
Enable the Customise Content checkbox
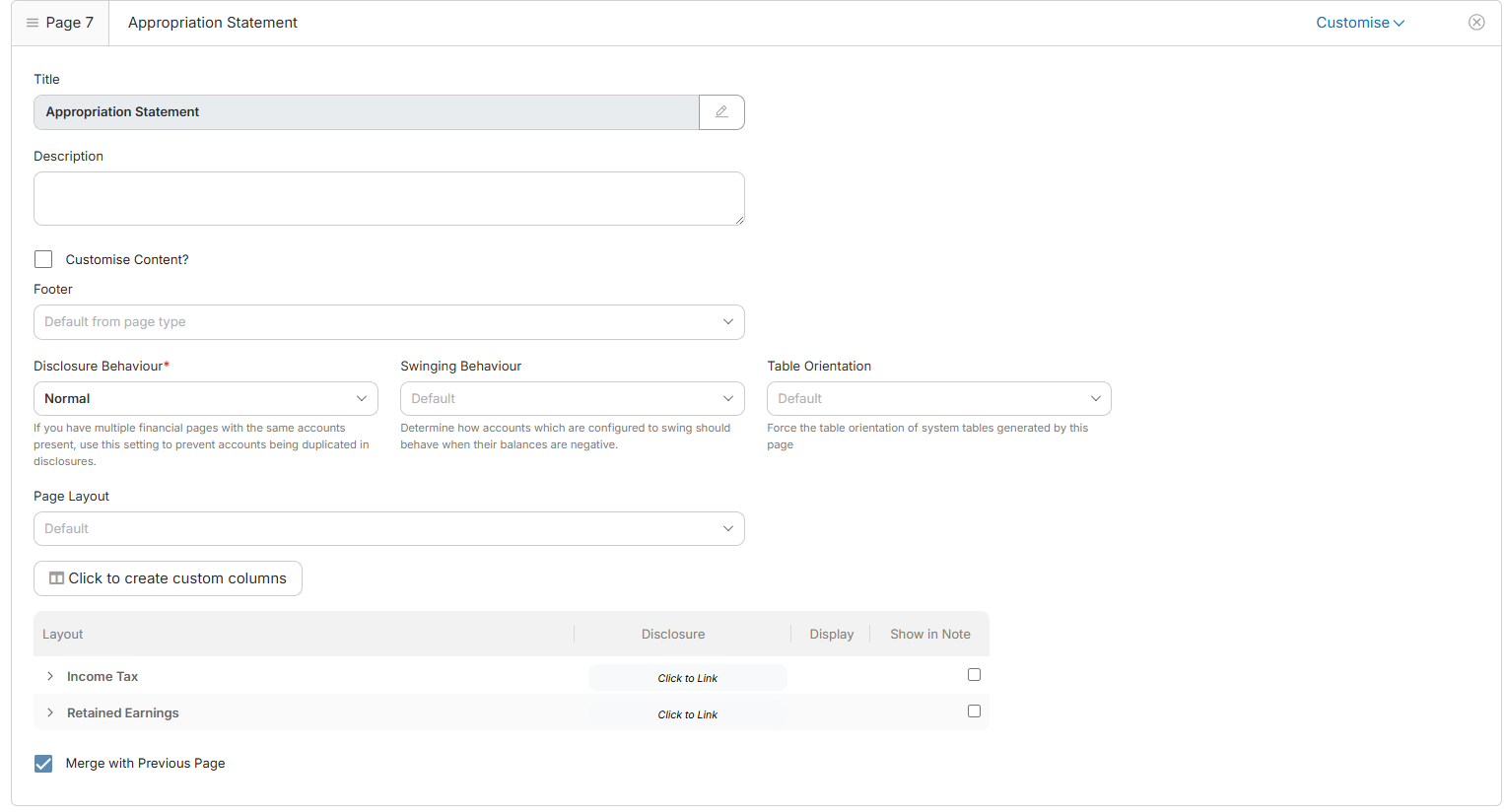[x=43, y=259]
